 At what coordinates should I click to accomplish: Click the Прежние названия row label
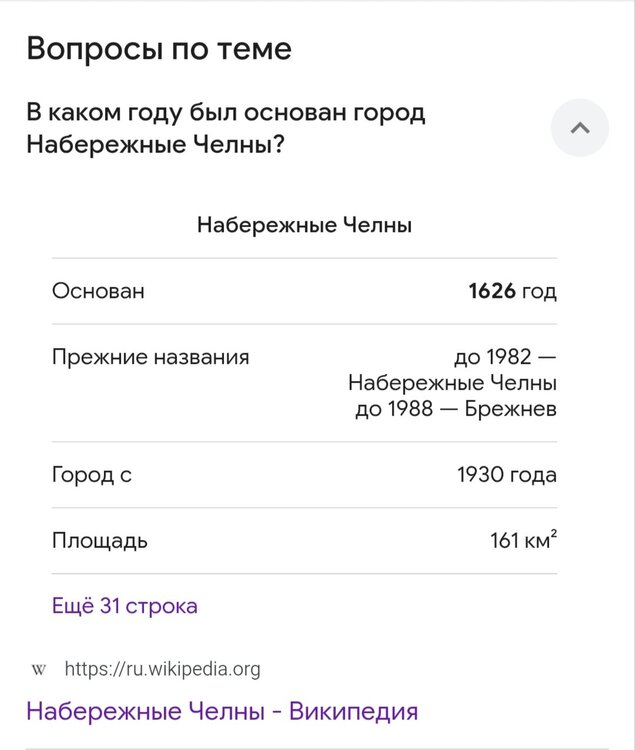pos(150,357)
